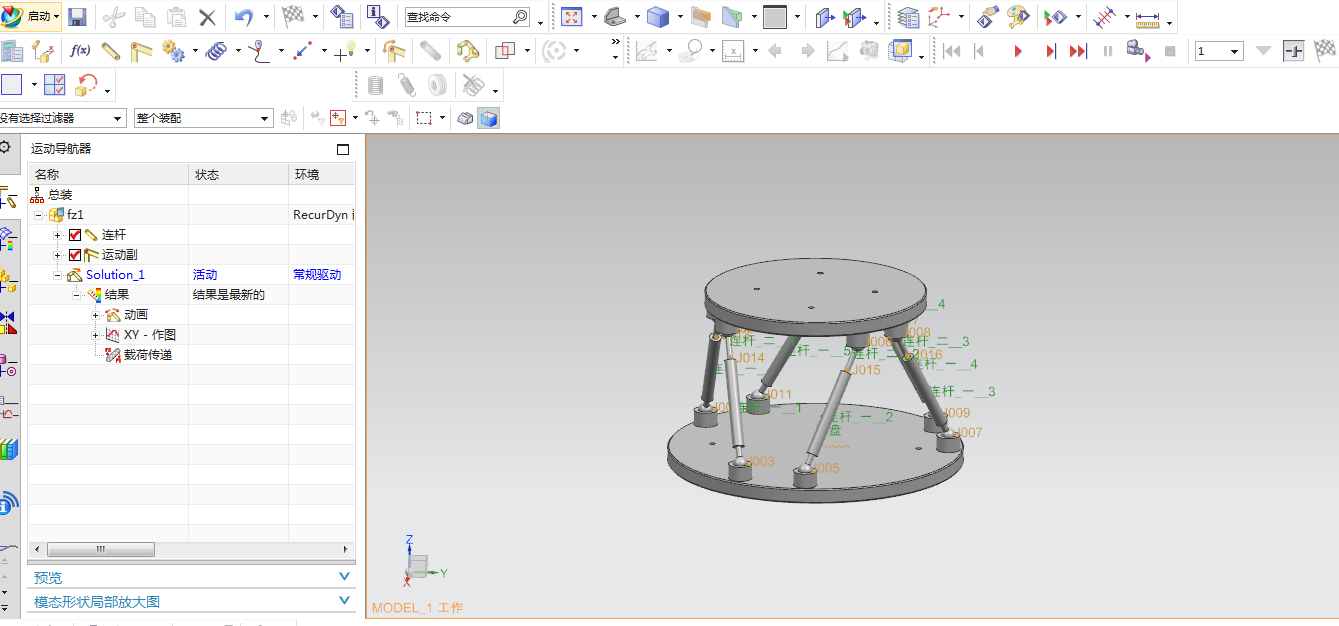
Task: Expand the XY - 作图 node
Action: 96,335
